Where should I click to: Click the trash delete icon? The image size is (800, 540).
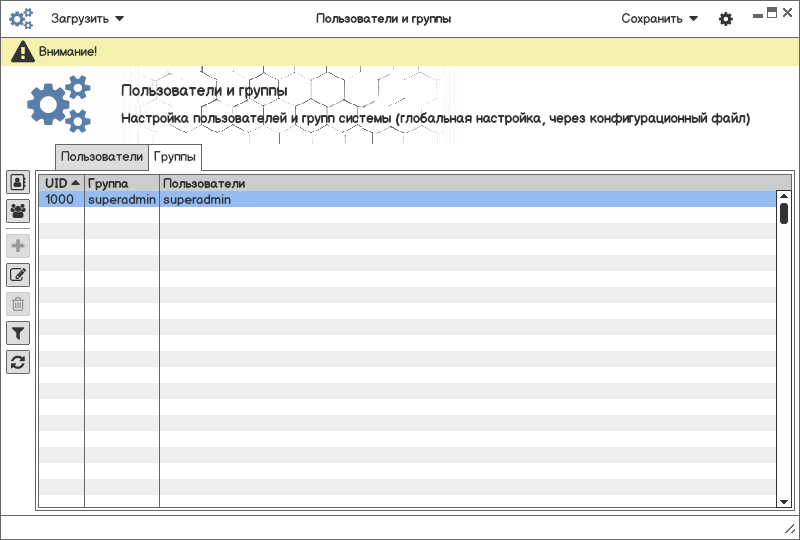click(18, 304)
